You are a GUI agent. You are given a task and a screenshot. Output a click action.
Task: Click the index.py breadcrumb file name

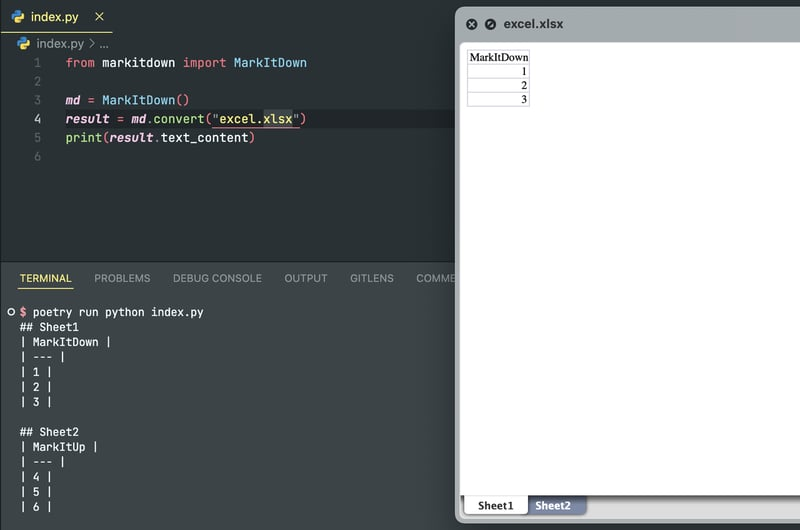pos(60,44)
